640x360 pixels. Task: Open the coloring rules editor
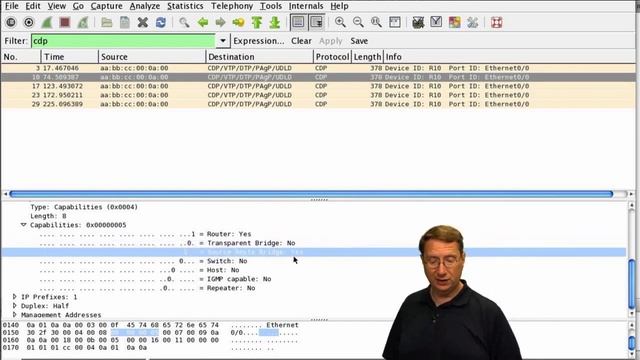tap(454, 22)
